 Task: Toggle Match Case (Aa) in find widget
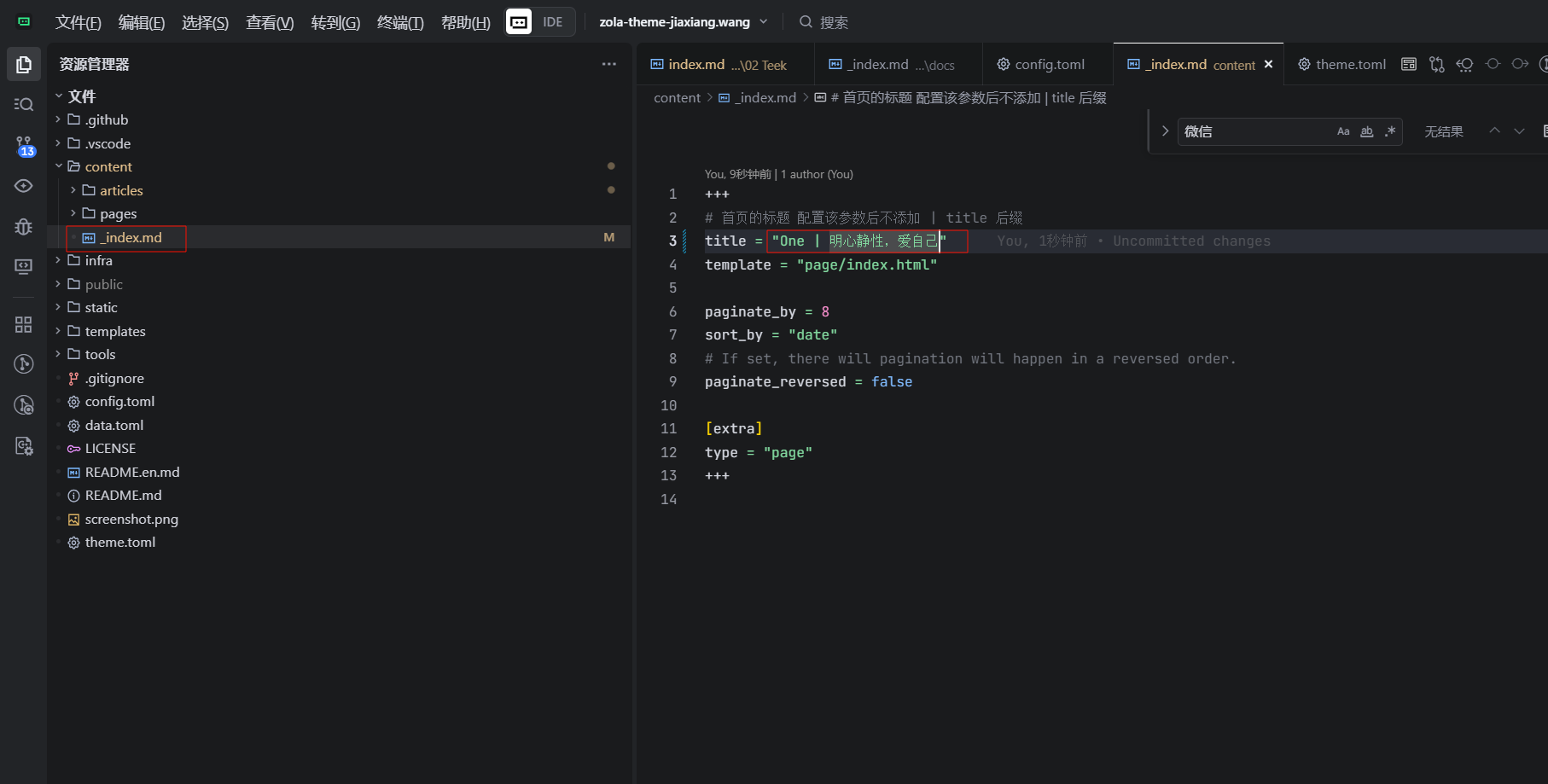coord(1343,131)
